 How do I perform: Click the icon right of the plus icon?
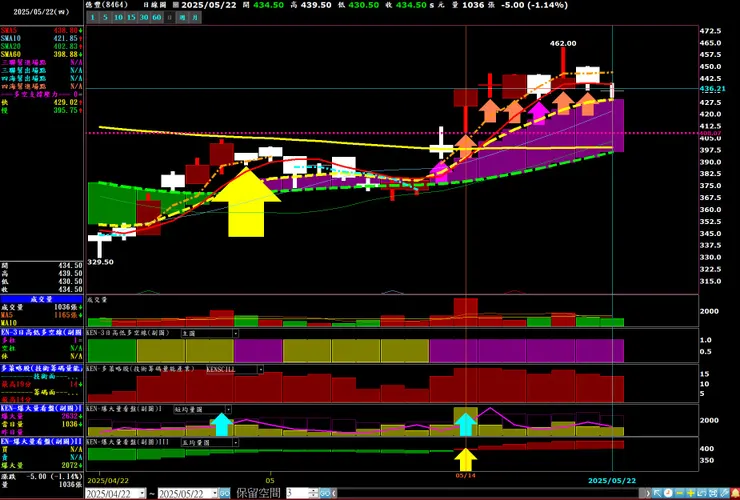point(702,493)
